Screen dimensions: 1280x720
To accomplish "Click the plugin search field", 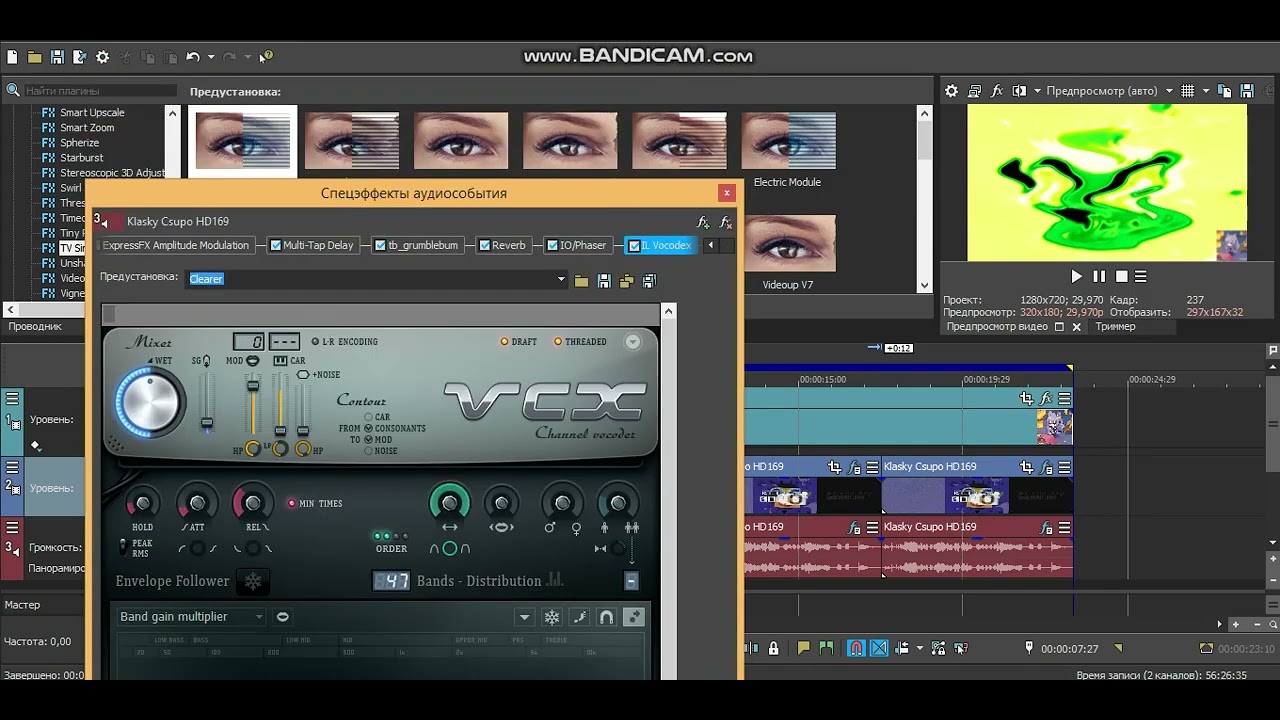I will [x=100, y=90].
